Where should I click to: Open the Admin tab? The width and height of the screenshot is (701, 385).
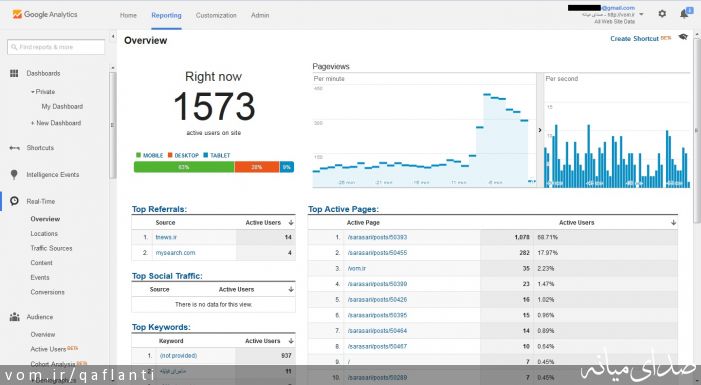pyautogui.click(x=260, y=15)
